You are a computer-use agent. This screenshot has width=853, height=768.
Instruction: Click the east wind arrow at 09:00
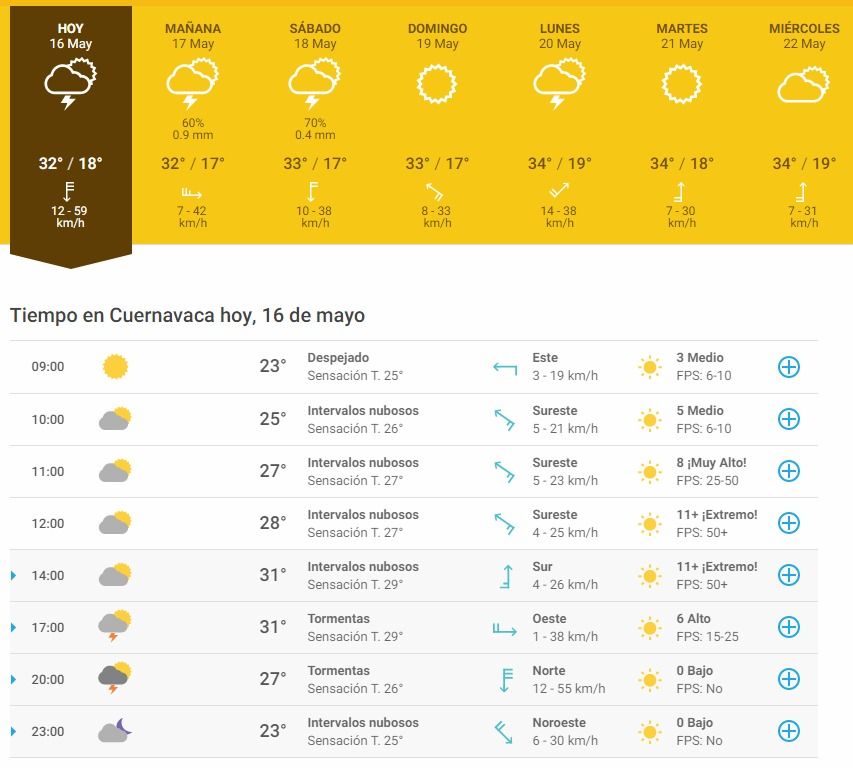click(x=504, y=367)
